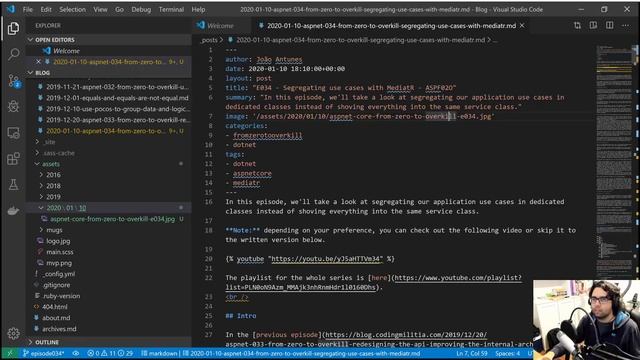
Task: Open the Explorer view in activity bar
Action: point(13,28)
